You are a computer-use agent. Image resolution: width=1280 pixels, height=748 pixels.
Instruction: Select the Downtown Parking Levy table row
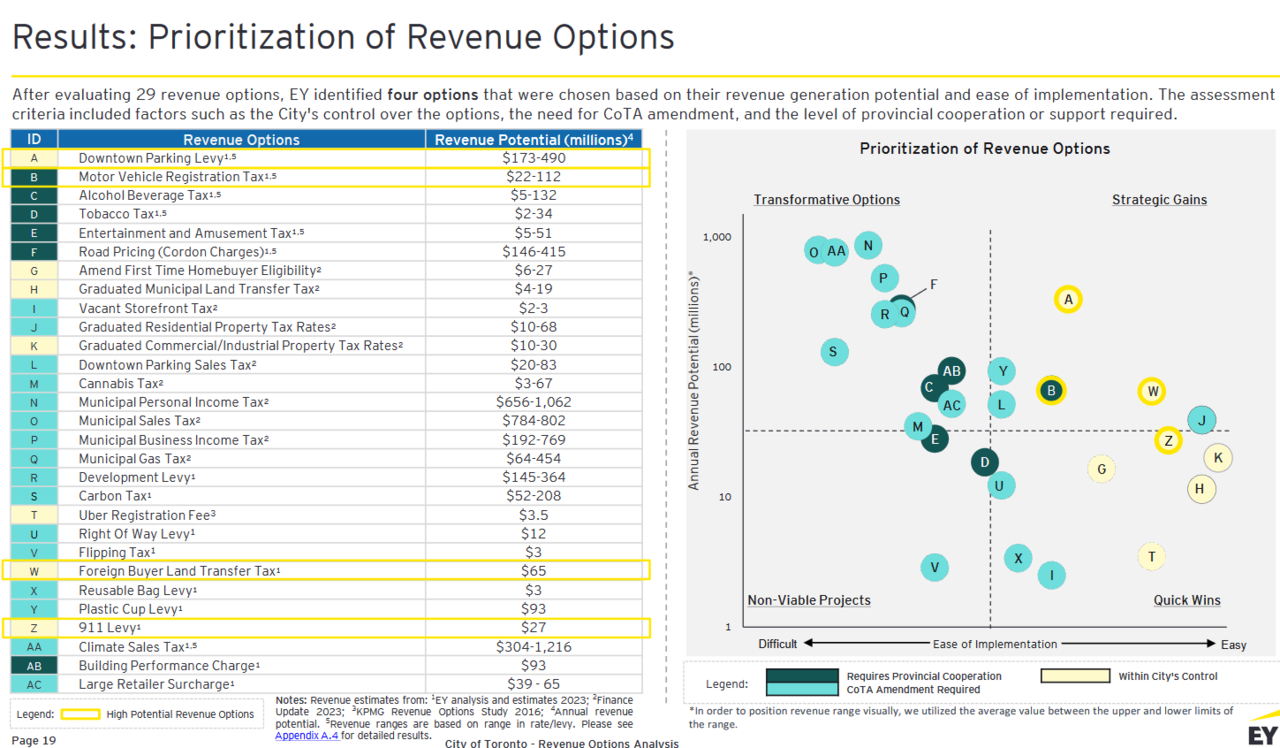coord(325,158)
